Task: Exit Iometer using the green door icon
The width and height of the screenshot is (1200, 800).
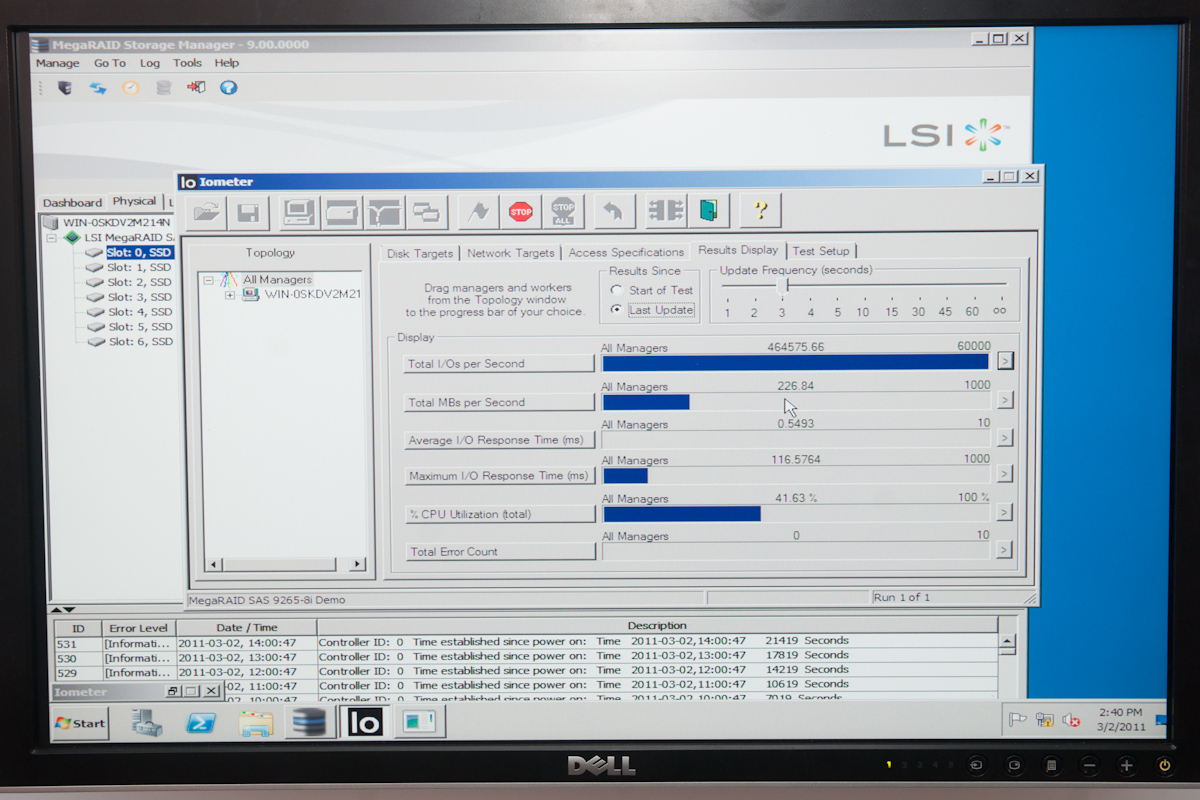Action: 708,211
